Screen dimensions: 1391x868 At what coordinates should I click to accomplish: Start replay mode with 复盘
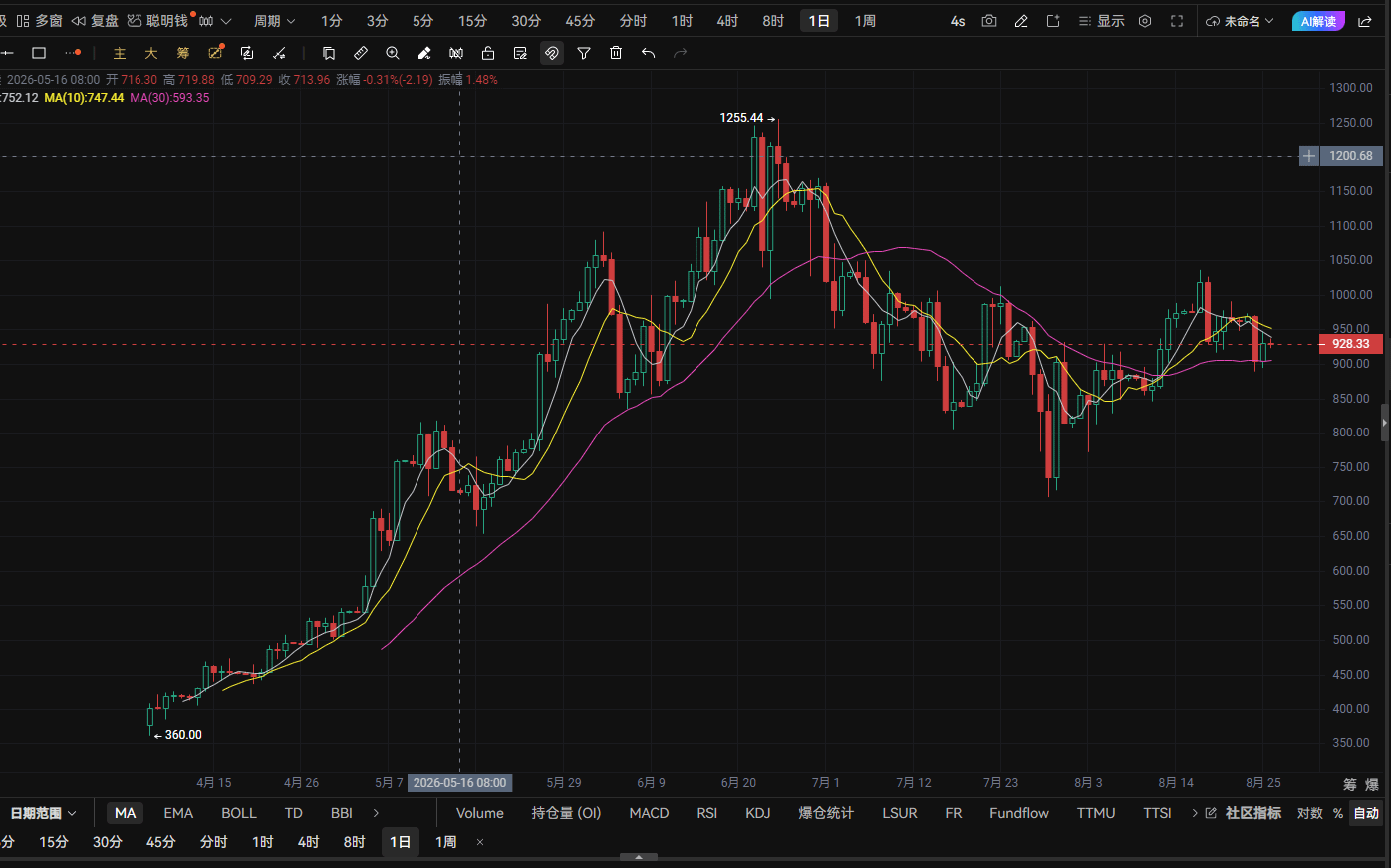click(96, 21)
